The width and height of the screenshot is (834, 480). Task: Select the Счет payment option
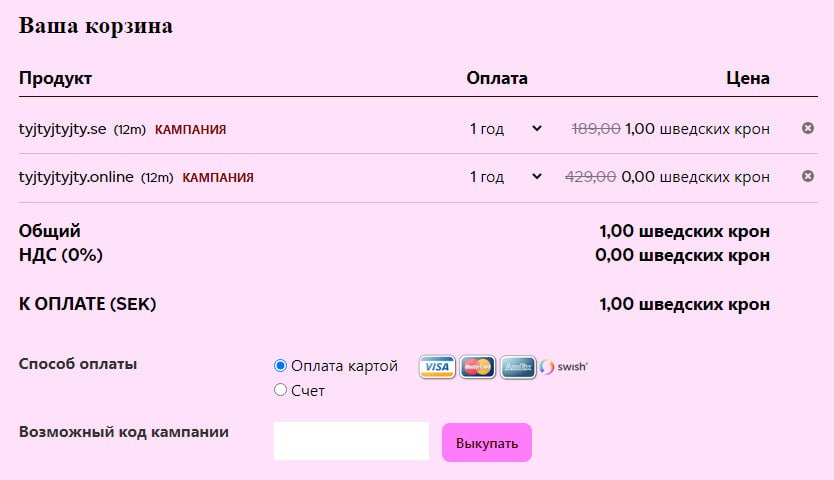280,390
